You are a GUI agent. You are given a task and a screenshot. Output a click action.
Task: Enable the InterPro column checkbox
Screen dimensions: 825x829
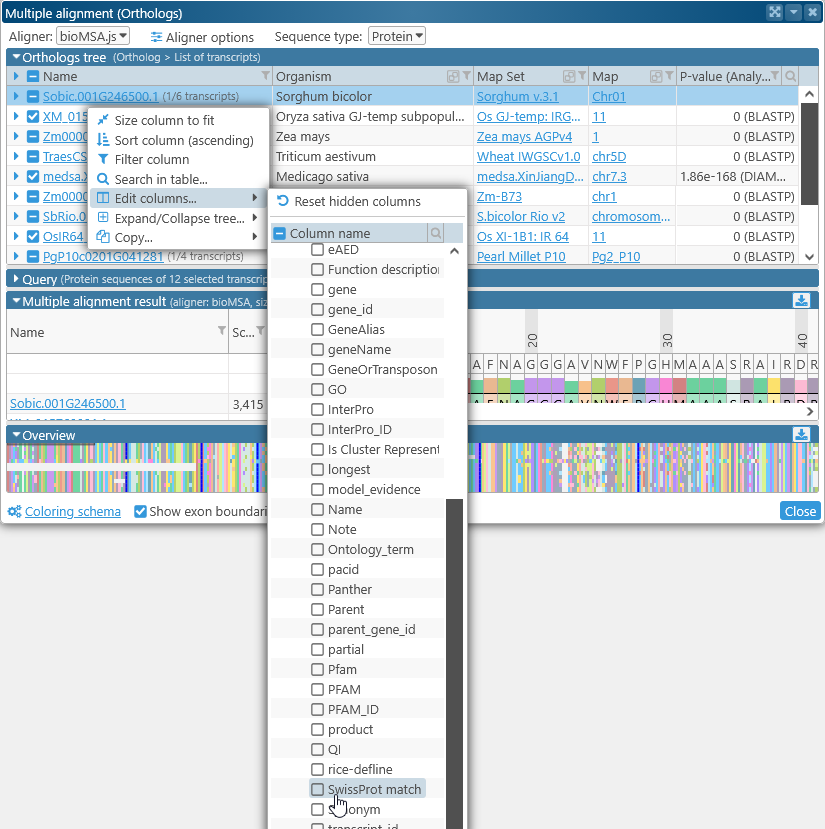coord(317,409)
